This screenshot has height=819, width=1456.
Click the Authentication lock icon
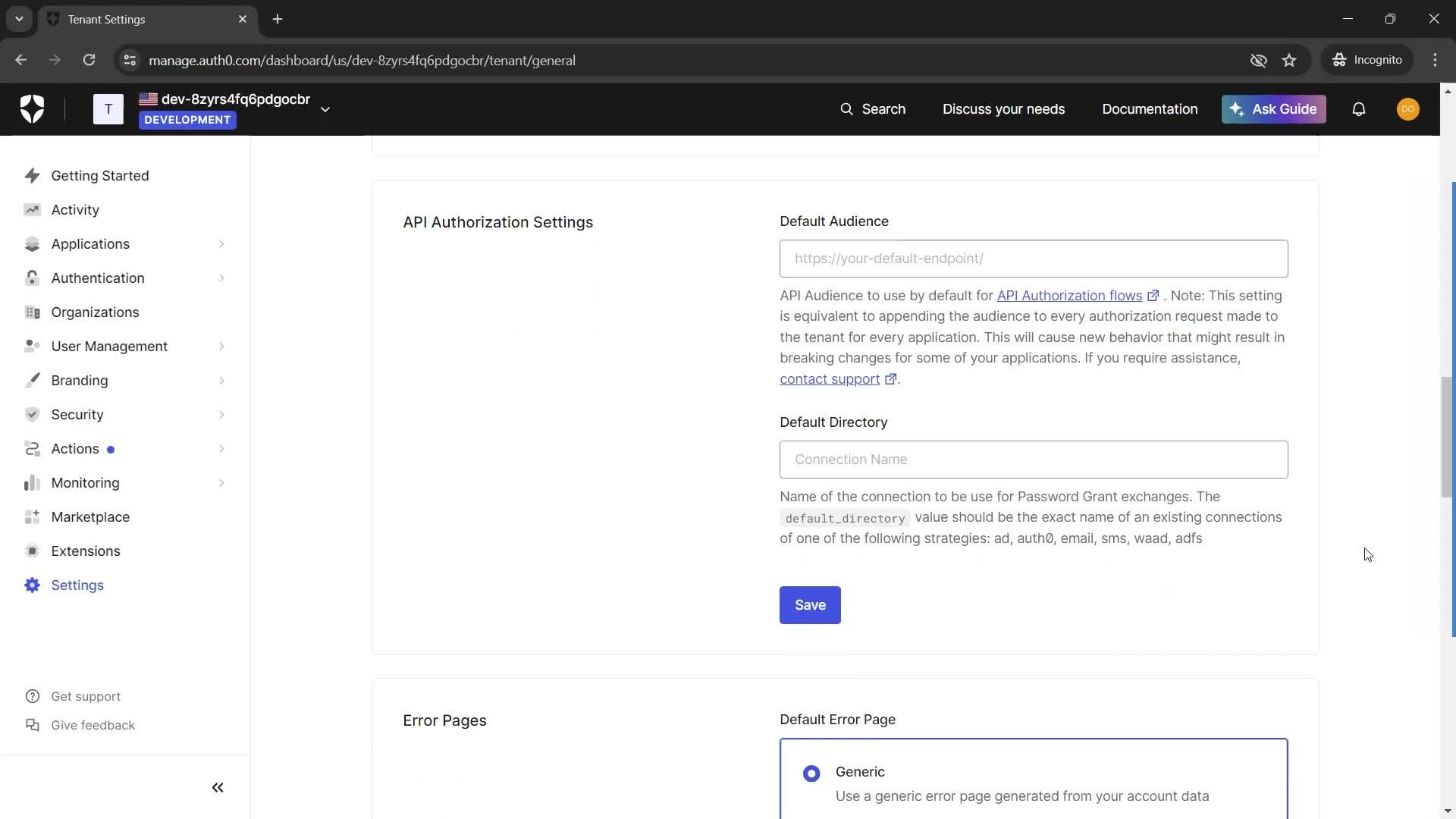click(x=32, y=278)
